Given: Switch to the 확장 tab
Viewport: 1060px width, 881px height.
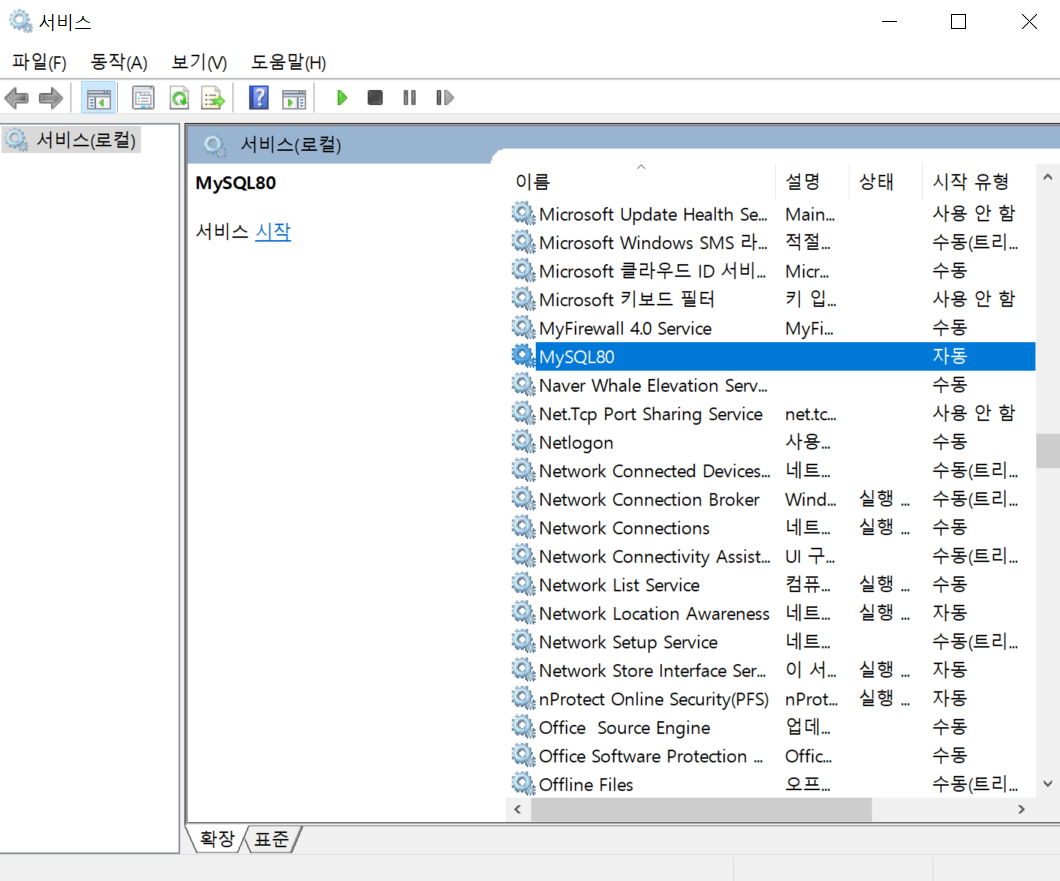Looking at the screenshot, I should [x=216, y=839].
